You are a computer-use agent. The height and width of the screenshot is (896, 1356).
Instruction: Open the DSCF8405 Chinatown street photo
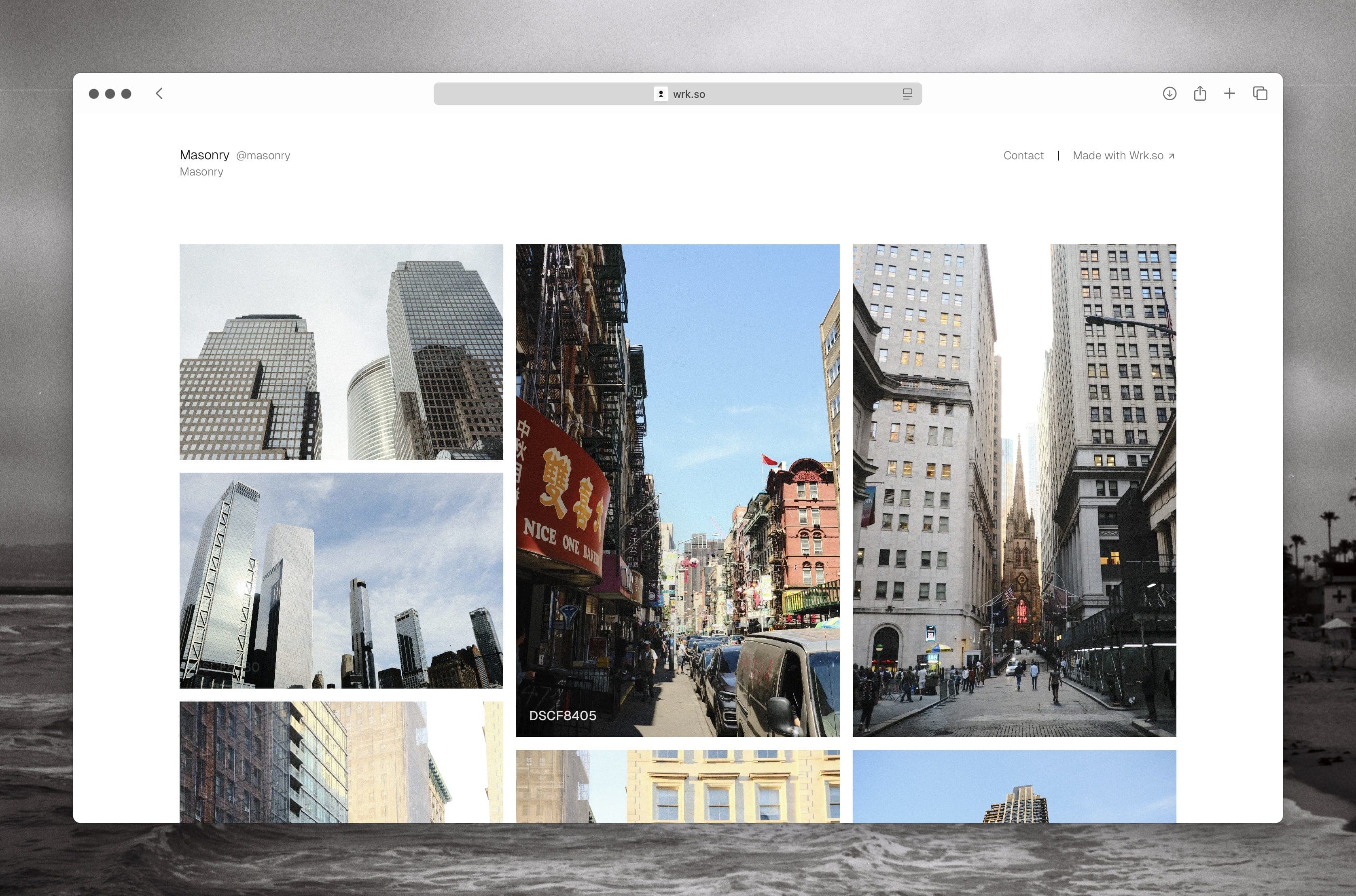tap(678, 490)
